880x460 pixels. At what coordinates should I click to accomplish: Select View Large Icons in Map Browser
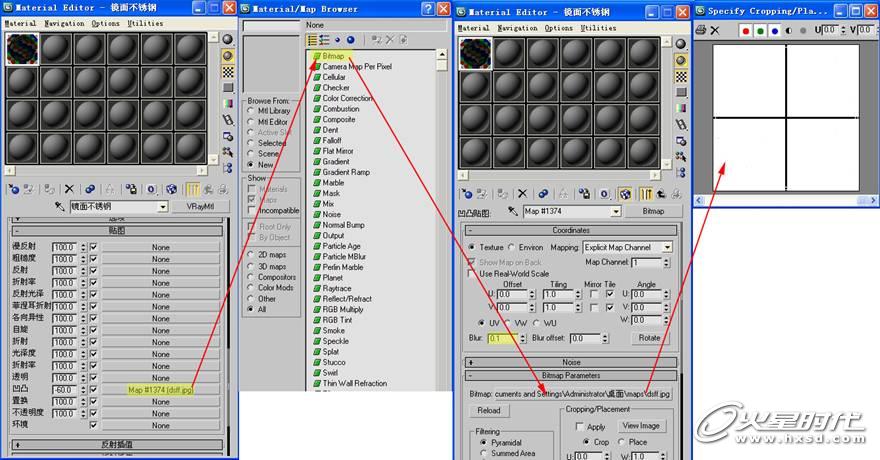coord(351,40)
